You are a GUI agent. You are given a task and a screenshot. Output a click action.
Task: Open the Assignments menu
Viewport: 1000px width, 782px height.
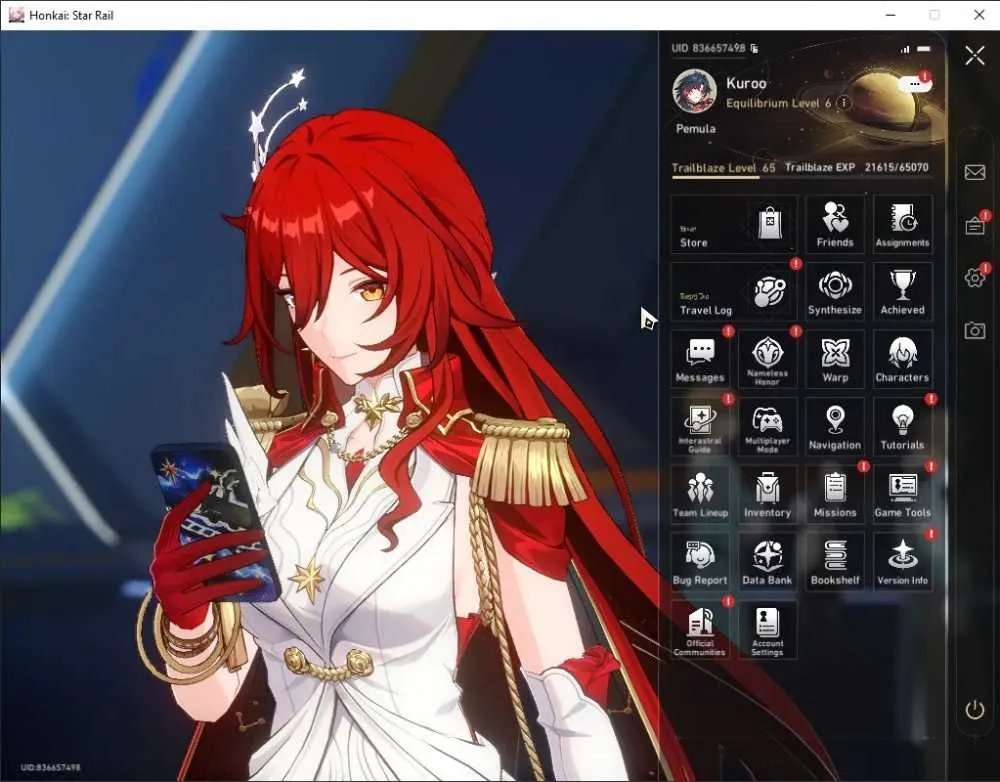click(902, 225)
